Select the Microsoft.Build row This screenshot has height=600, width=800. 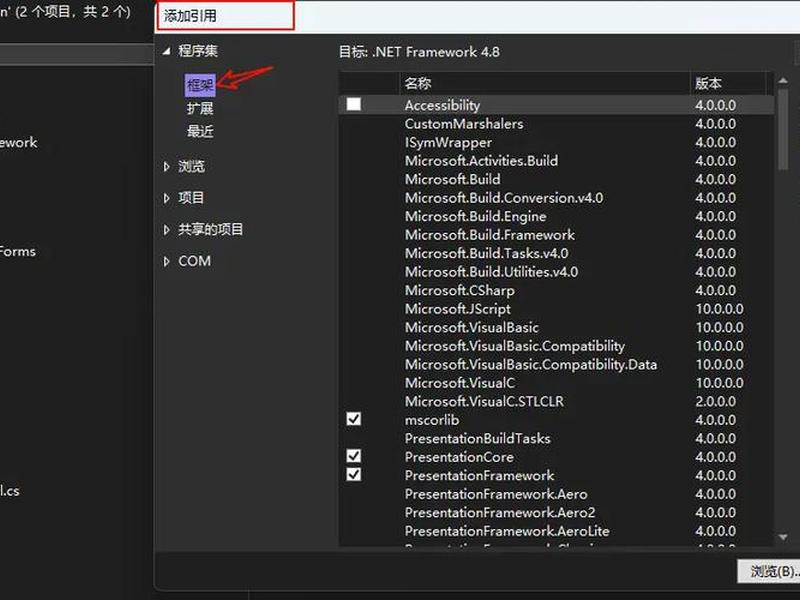point(556,179)
